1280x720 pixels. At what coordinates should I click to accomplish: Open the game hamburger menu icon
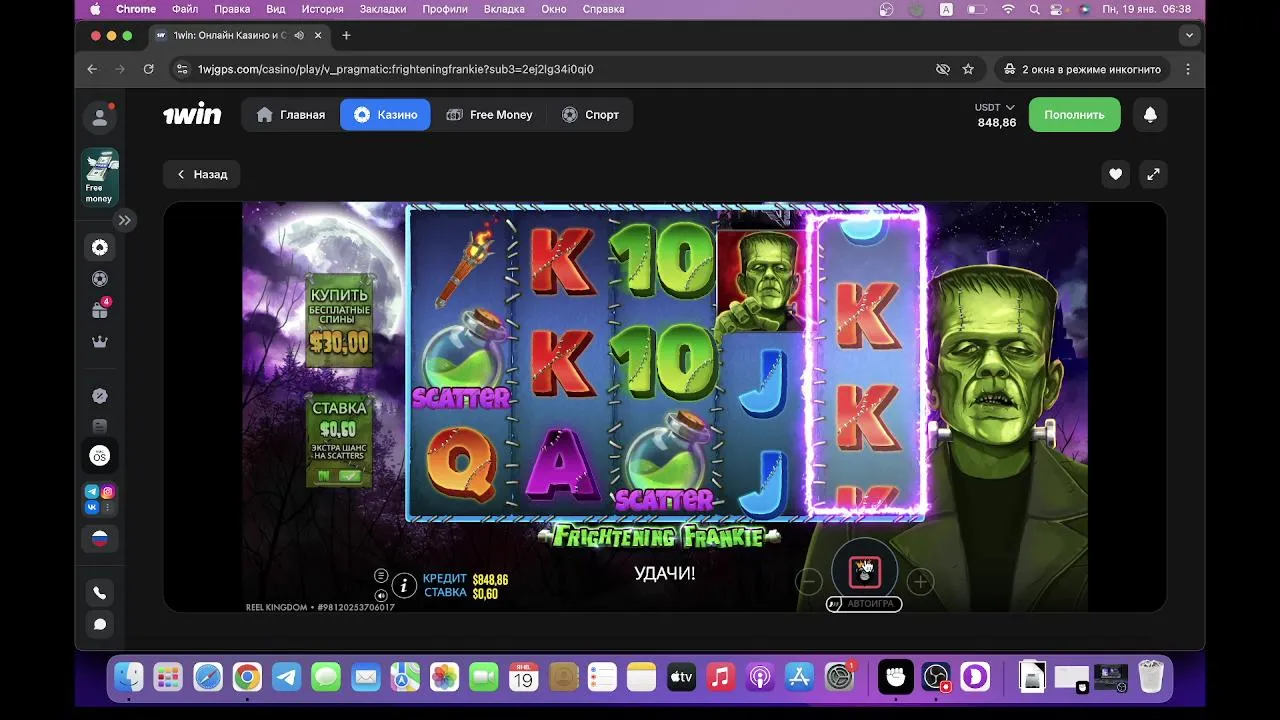(x=381, y=576)
